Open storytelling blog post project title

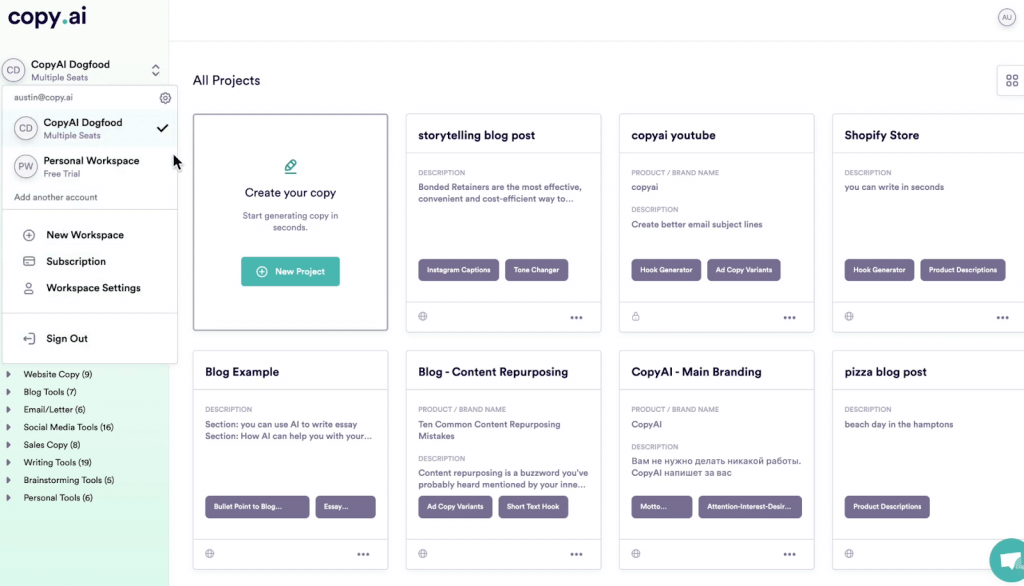476,135
